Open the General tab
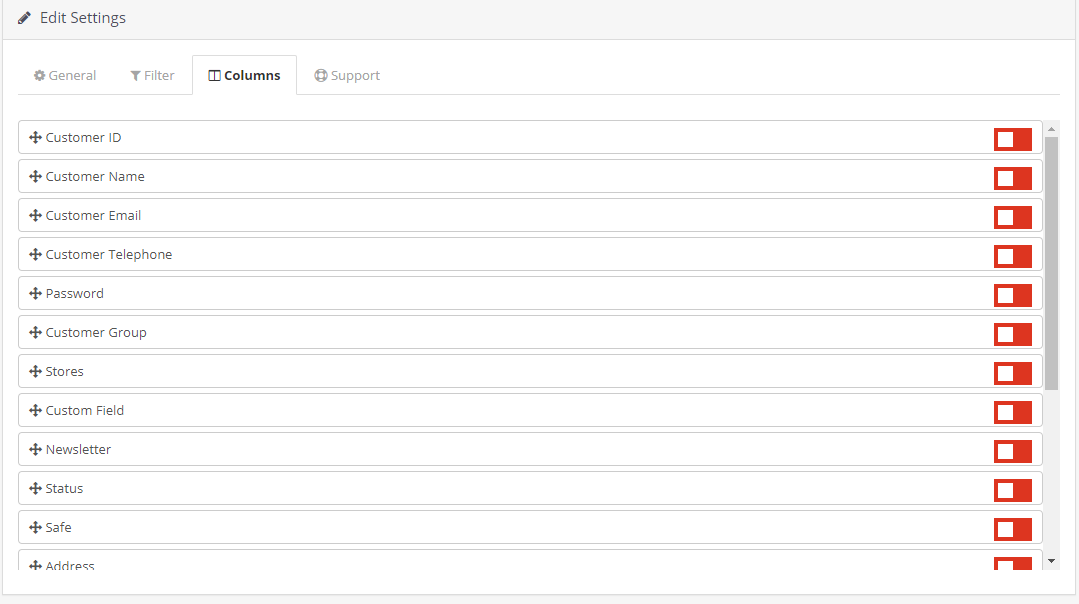 coord(65,76)
